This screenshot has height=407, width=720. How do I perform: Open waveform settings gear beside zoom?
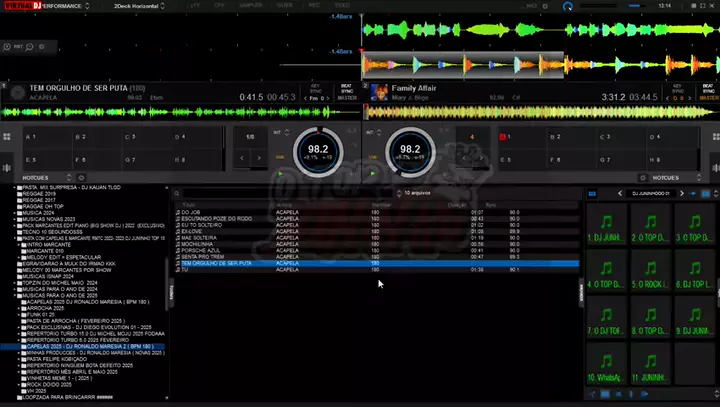(x=41, y=47)
